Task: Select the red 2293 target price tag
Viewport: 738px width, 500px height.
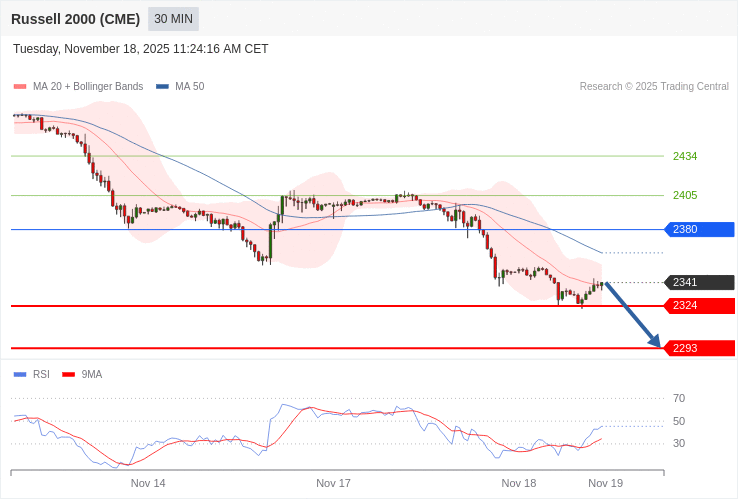Action: click(699, 348)
